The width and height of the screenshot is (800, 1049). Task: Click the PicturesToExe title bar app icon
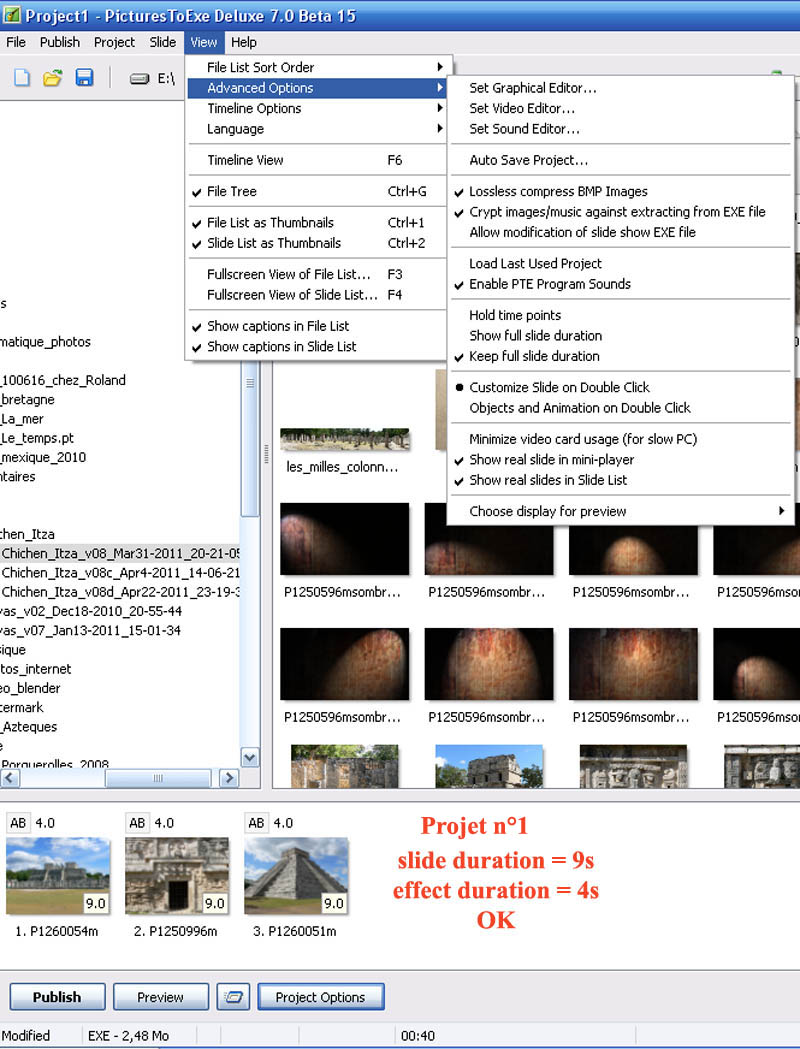(x=12, y=16)
